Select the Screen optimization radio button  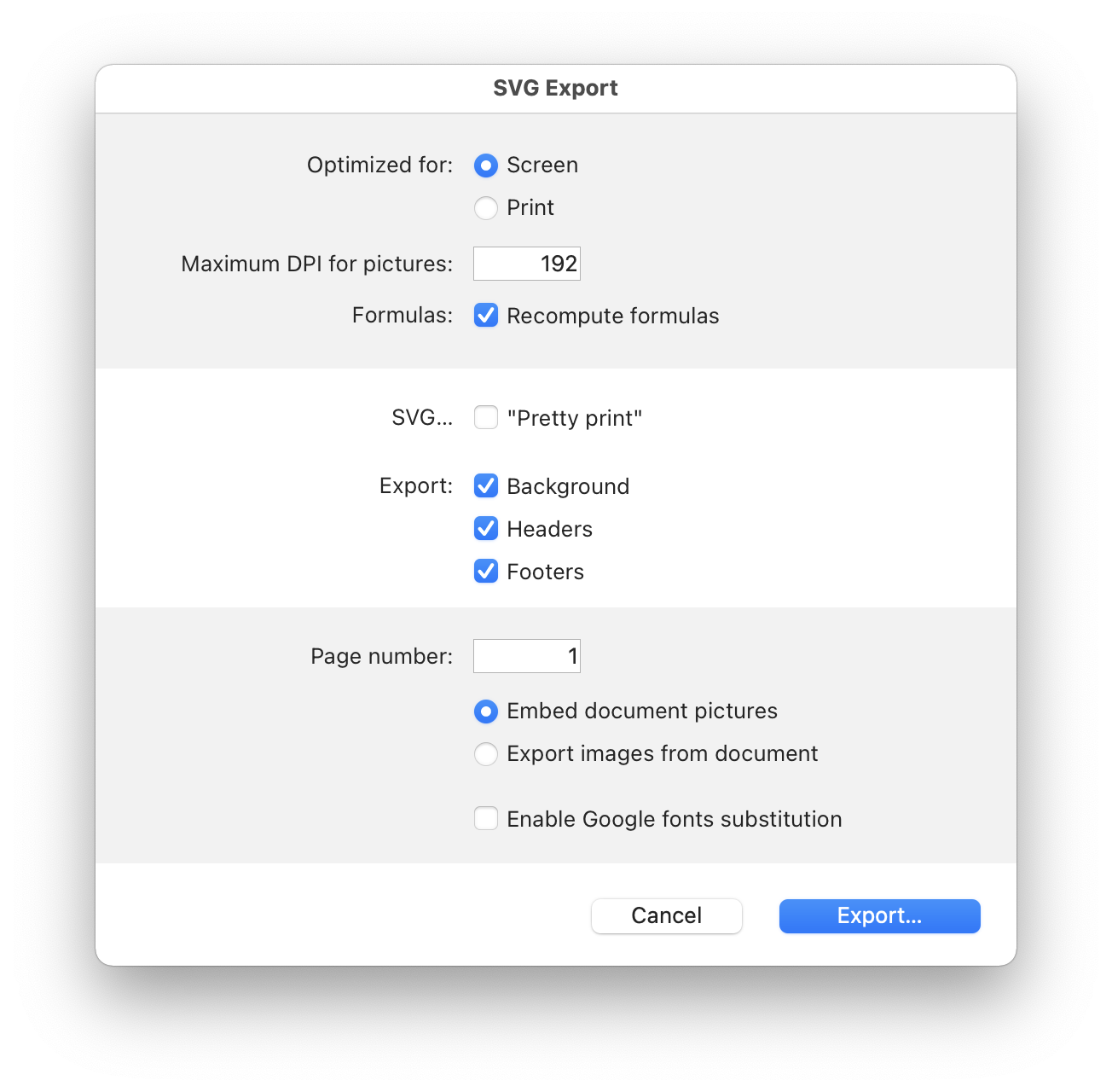(486, 166)
